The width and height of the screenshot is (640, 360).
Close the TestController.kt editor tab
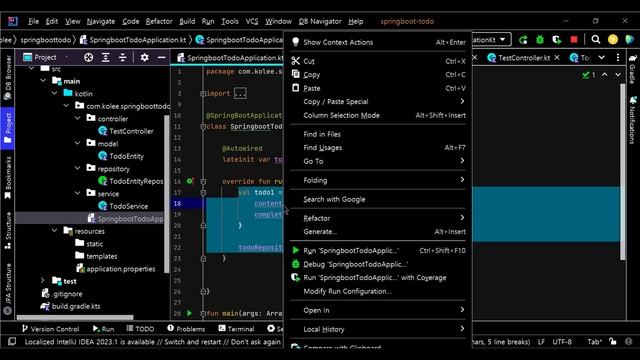[557, 58]
